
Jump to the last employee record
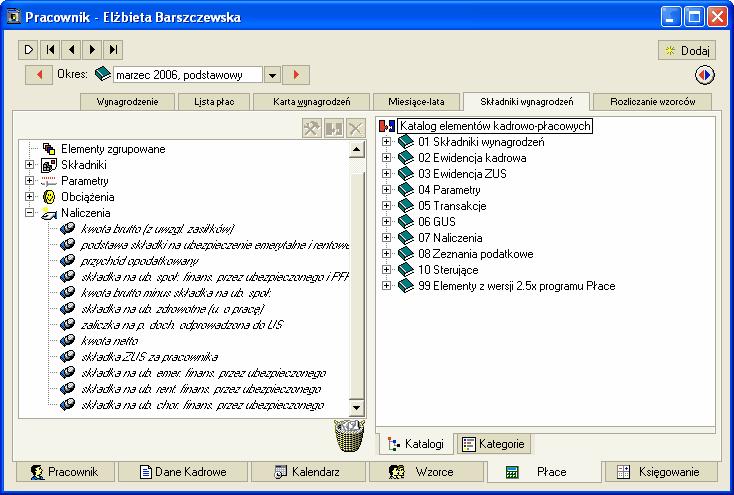tap(112, 50)
